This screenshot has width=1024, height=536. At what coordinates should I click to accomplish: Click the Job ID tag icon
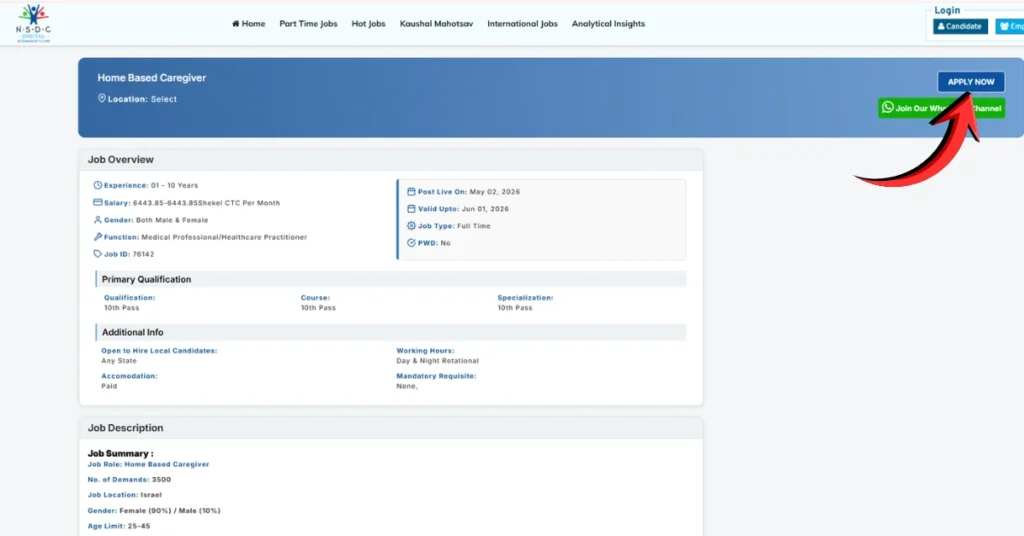(x=97, y=254)
